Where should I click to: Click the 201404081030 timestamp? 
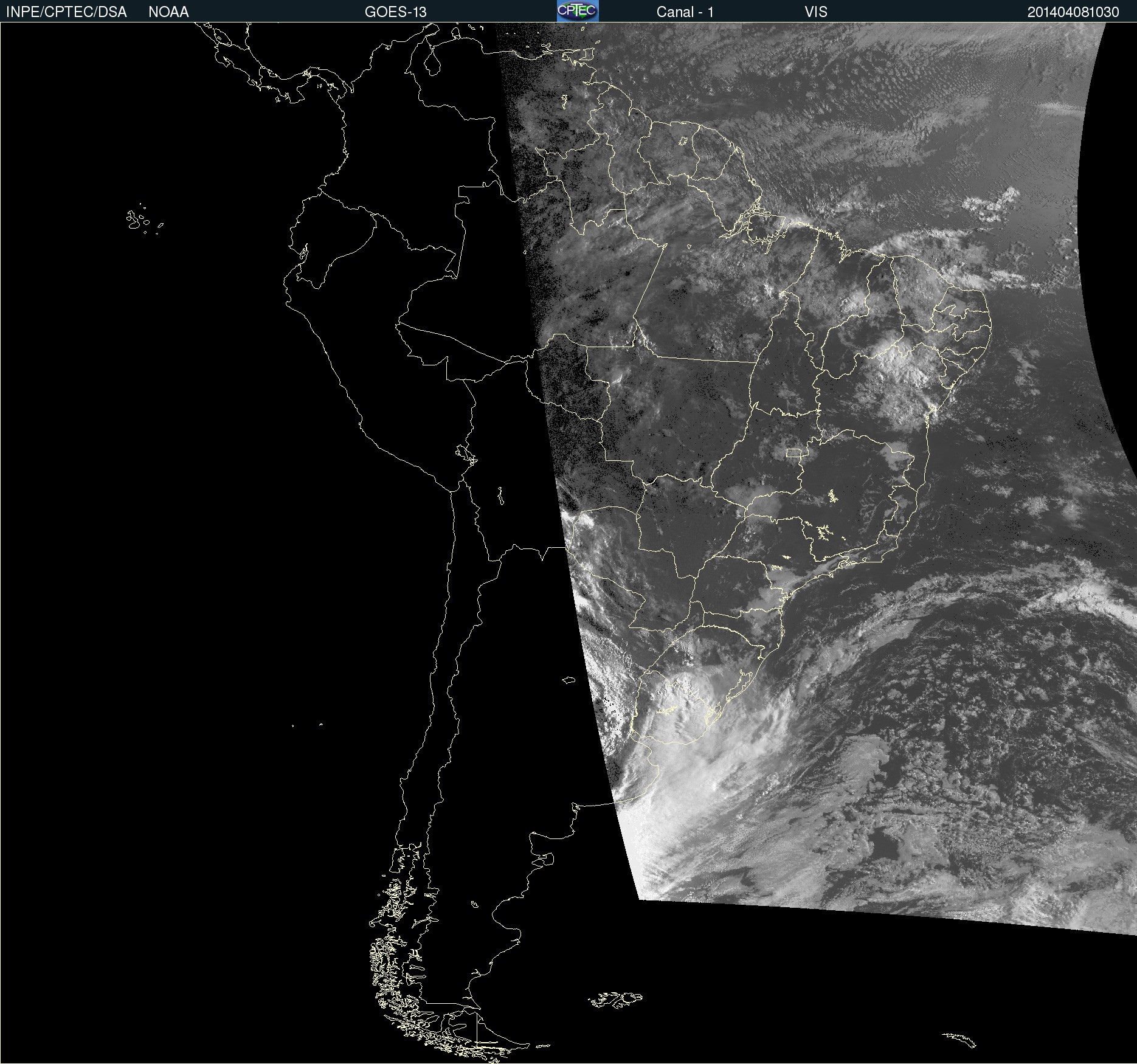(x=1073, y=12)
